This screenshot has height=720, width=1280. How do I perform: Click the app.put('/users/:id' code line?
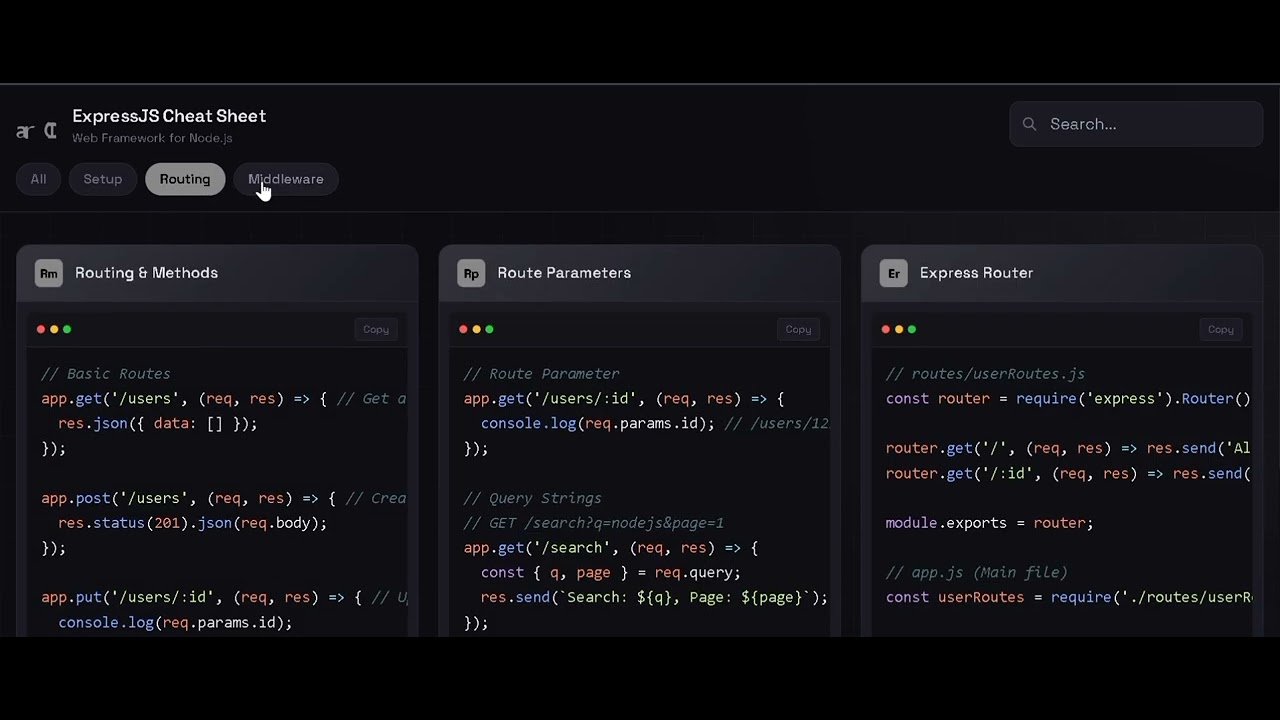click(224, 598)
